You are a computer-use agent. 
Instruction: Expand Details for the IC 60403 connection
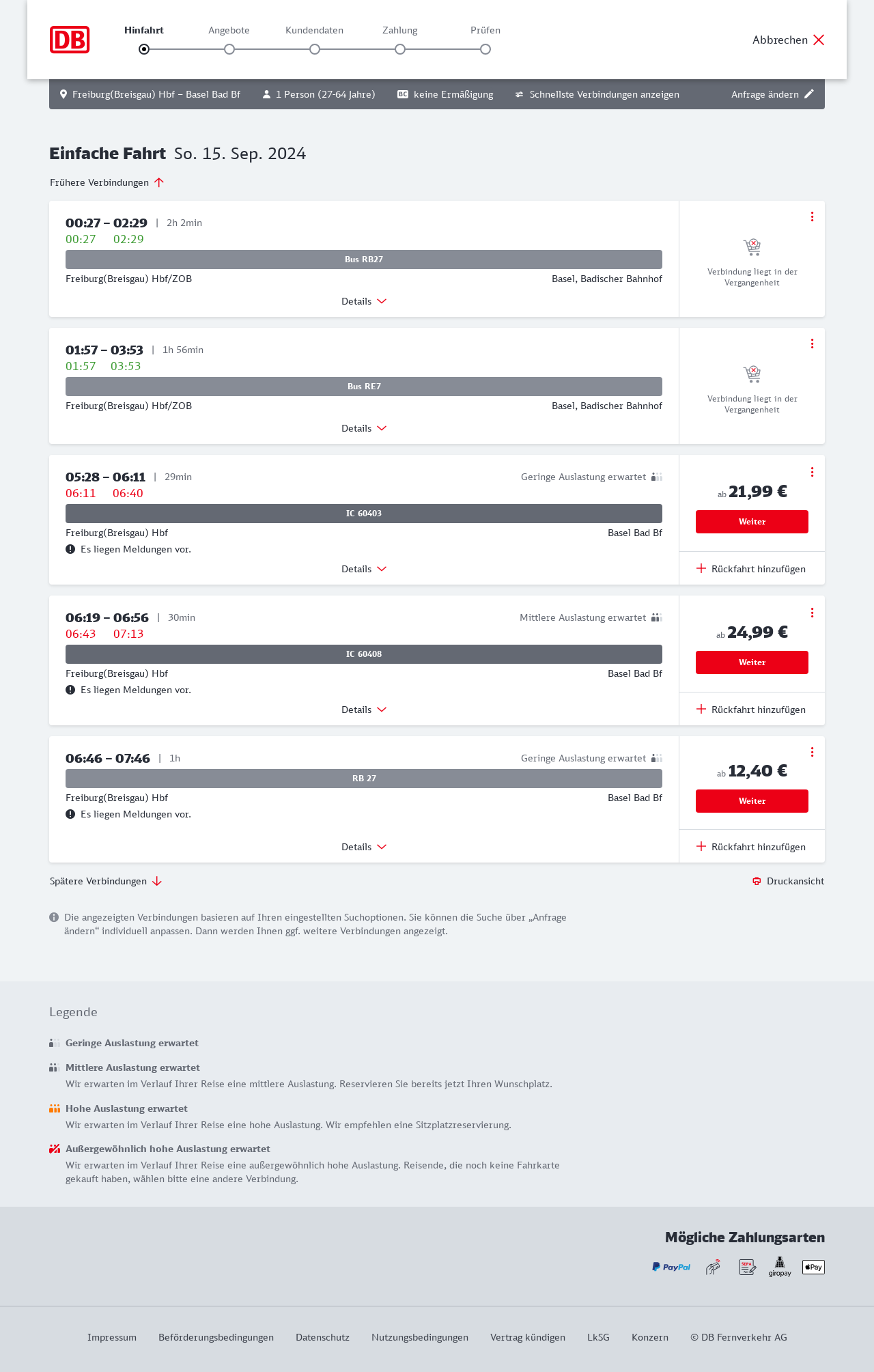tap(364, 569)
